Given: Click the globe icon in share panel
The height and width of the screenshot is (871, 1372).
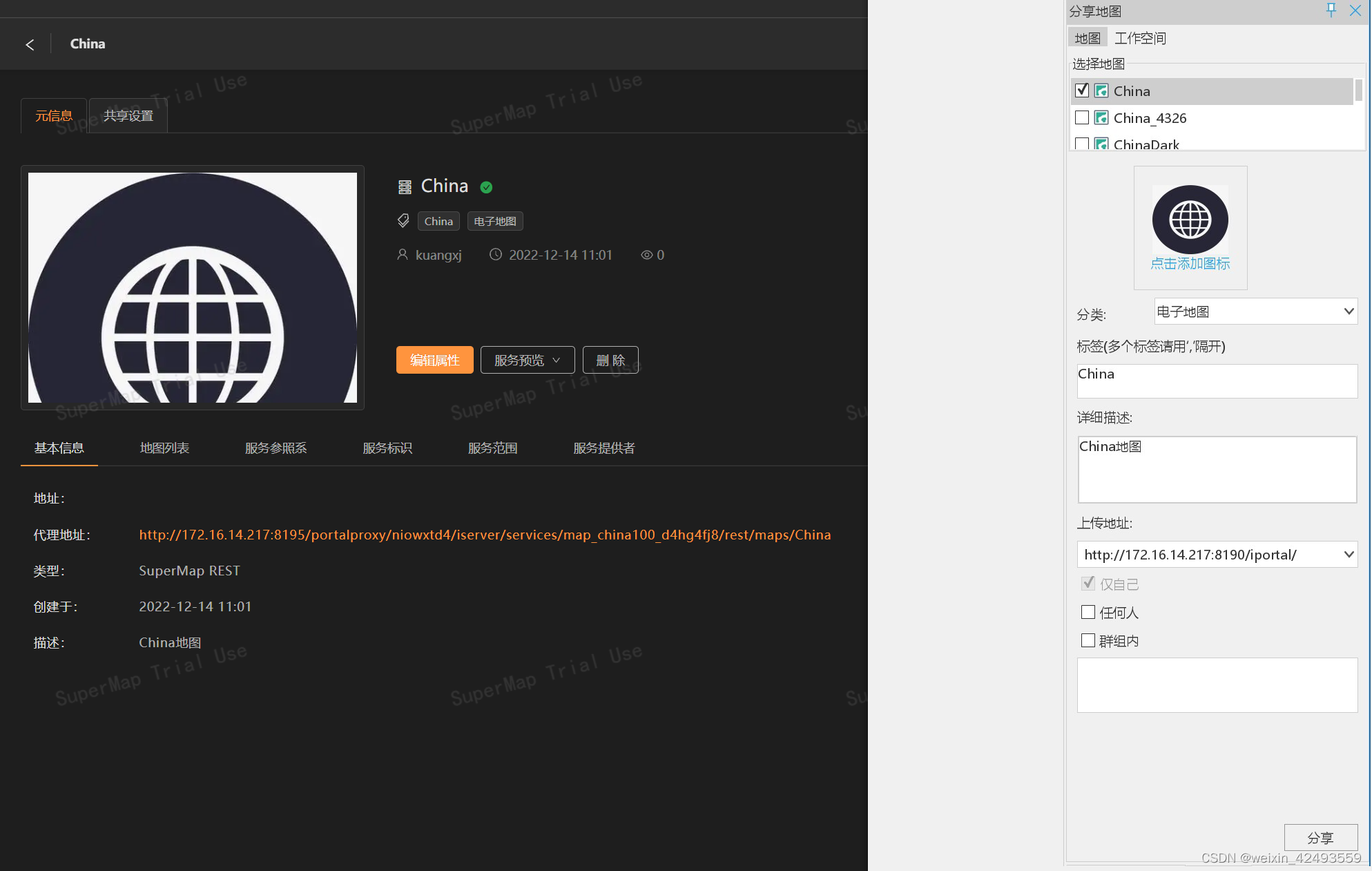Looking at the screenshot, I should (1190, 220).
